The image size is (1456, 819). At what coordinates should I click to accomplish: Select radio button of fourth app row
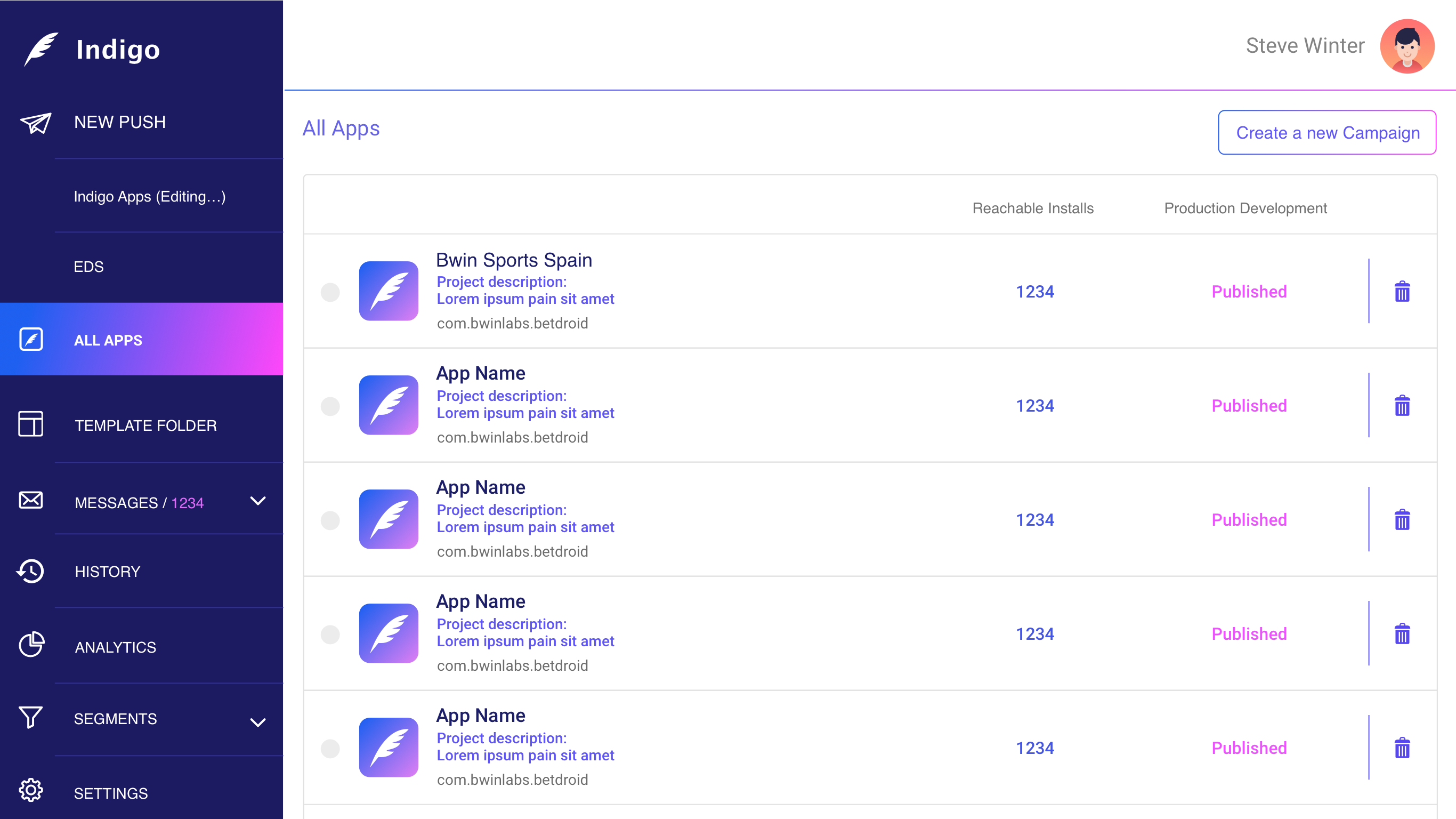coord(330,635)
